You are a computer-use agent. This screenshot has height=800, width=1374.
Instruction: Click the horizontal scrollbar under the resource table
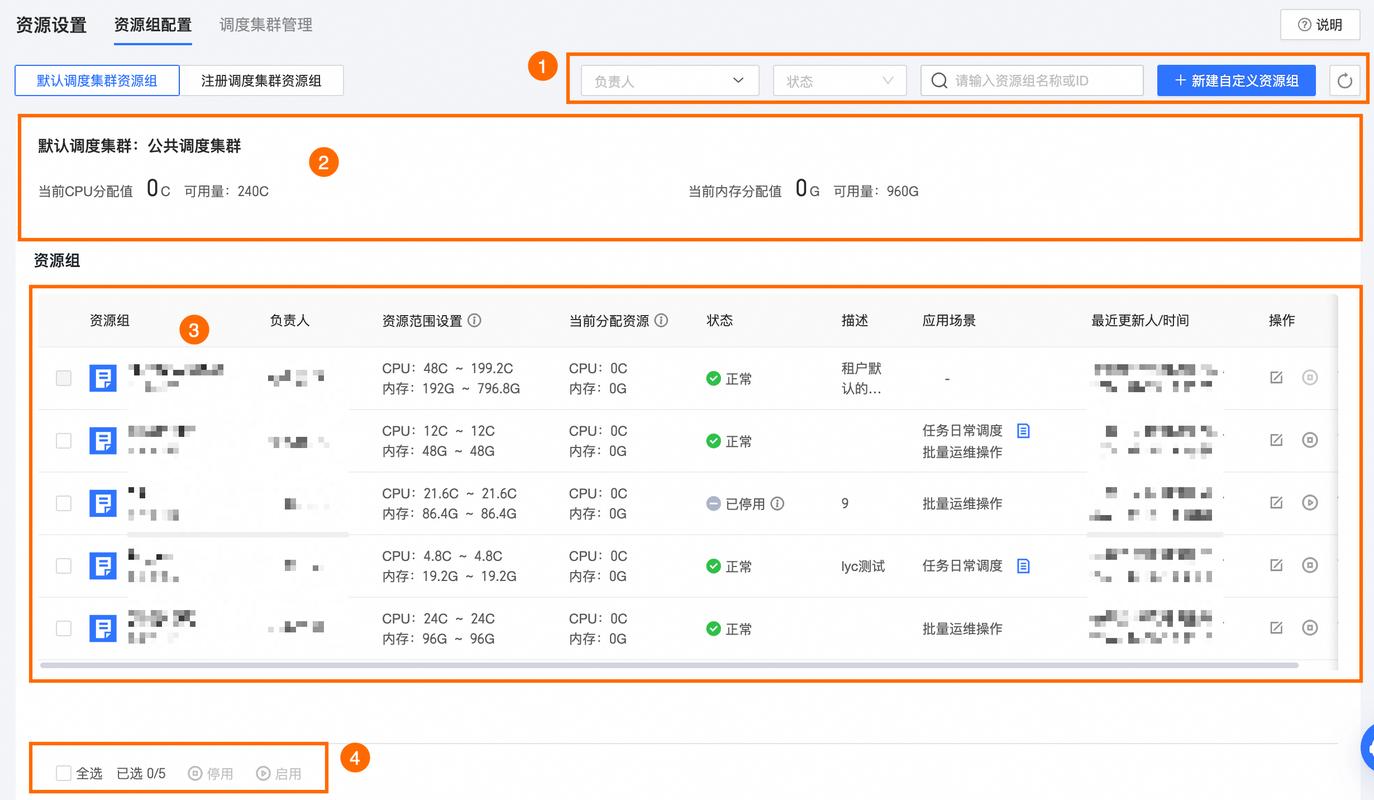pos(669,665)
